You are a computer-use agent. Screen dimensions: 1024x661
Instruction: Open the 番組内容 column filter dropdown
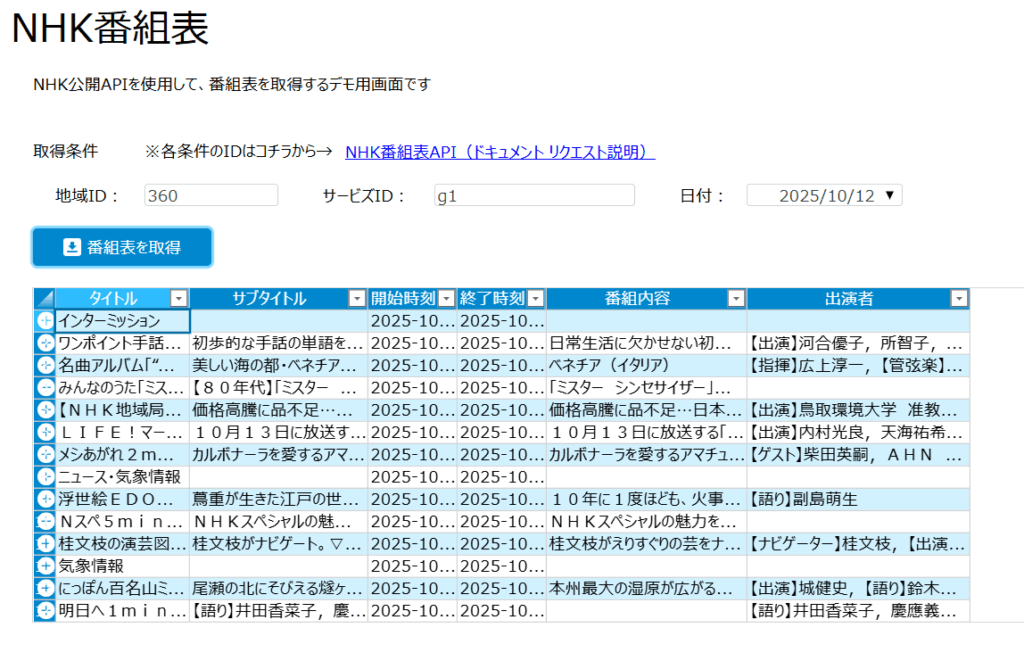736,298
